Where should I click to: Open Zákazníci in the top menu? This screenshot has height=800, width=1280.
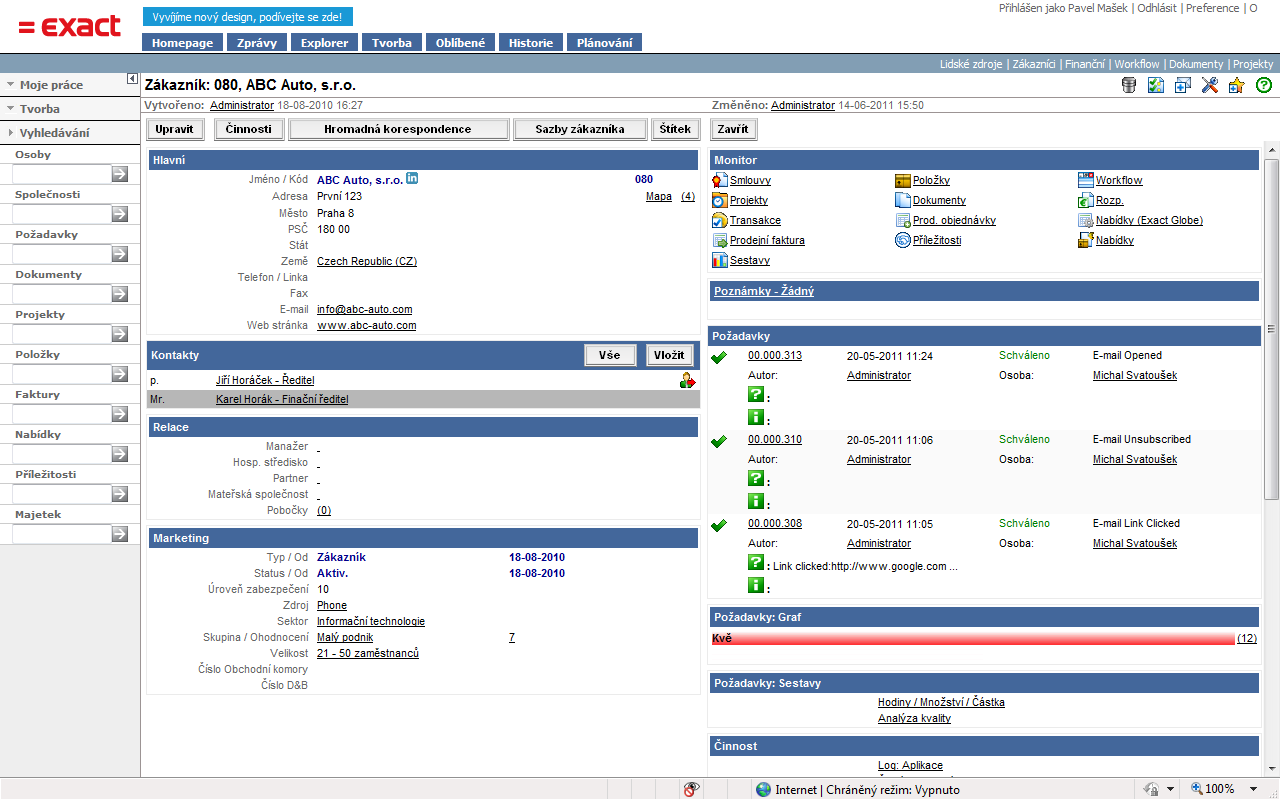click(1034, 64)
